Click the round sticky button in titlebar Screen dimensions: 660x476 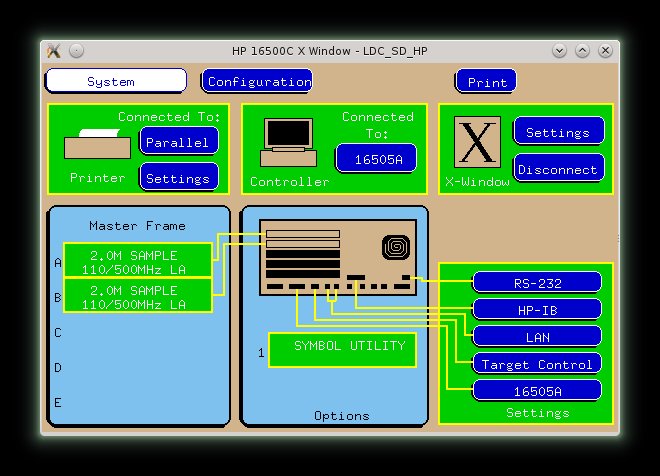coord(76,51)
